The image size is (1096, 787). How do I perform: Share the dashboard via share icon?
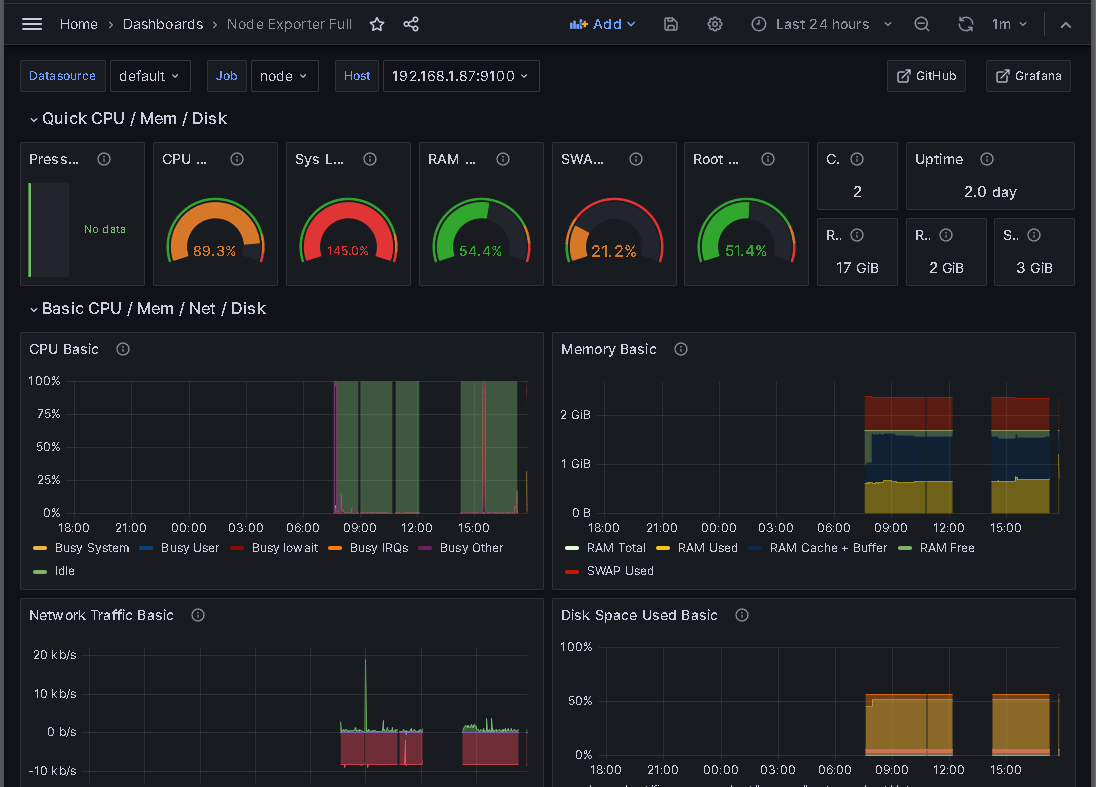[411, 24]
